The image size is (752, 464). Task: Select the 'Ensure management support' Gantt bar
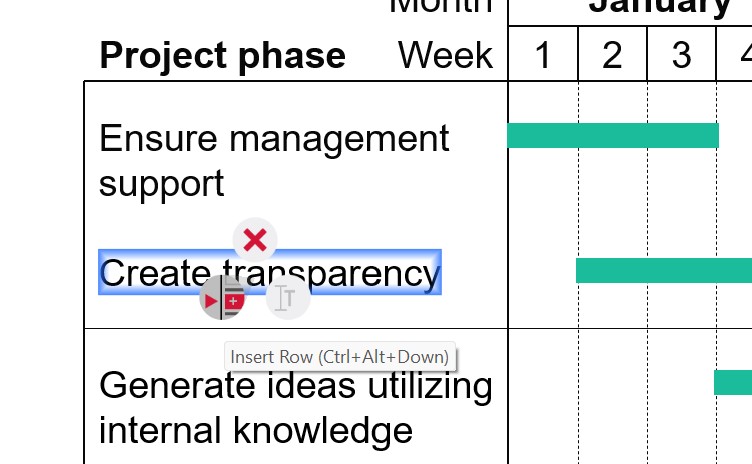tap(613, 135)
